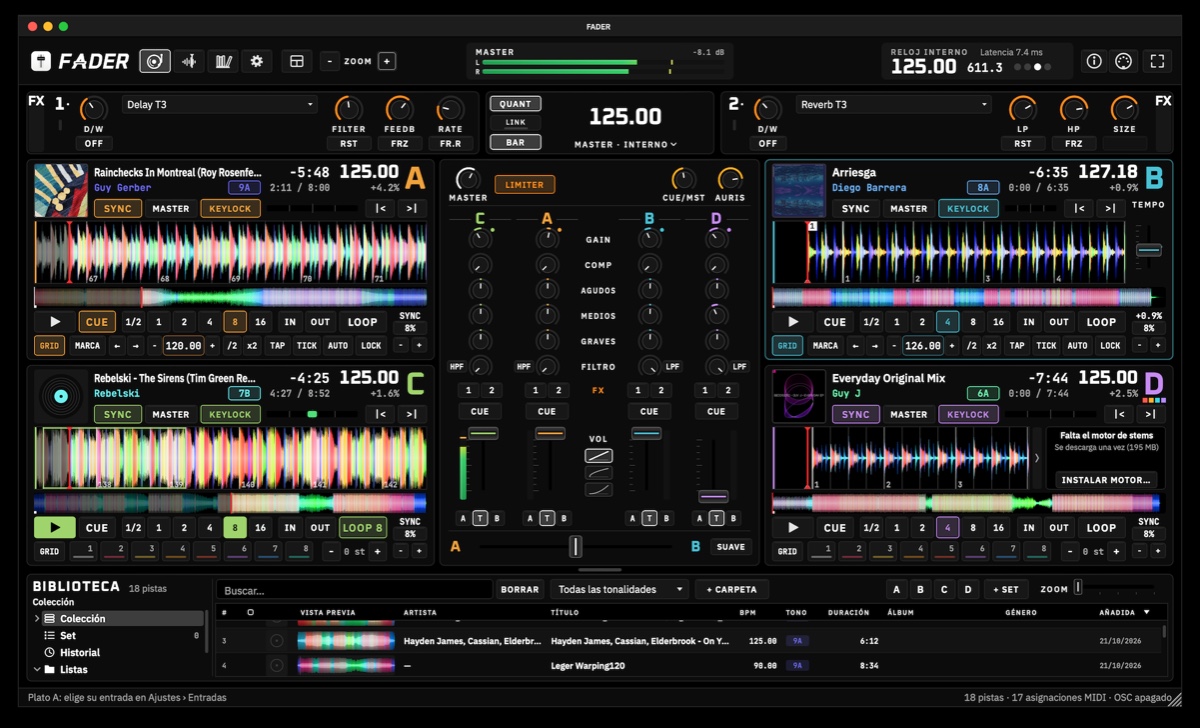Jump to start of deck D track

pos(1120,414)
